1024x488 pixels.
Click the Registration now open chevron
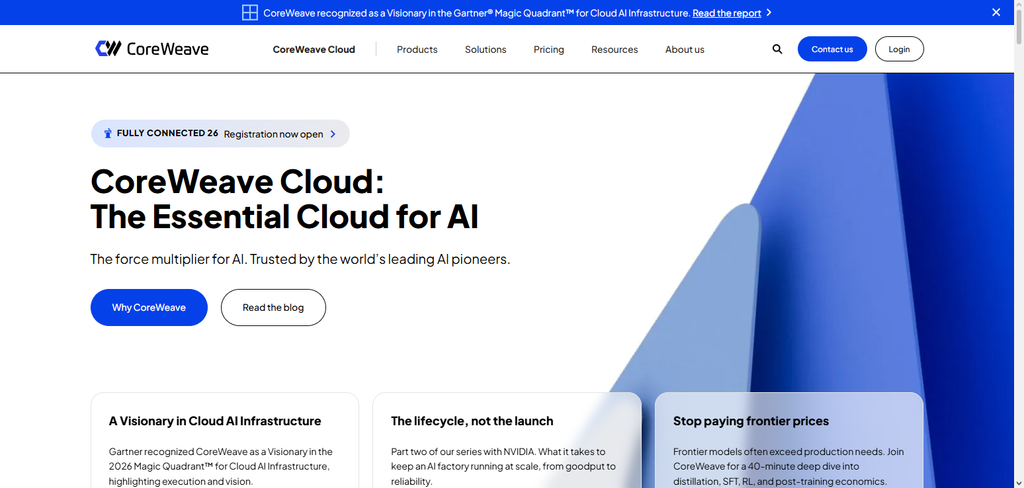[332, 134]
